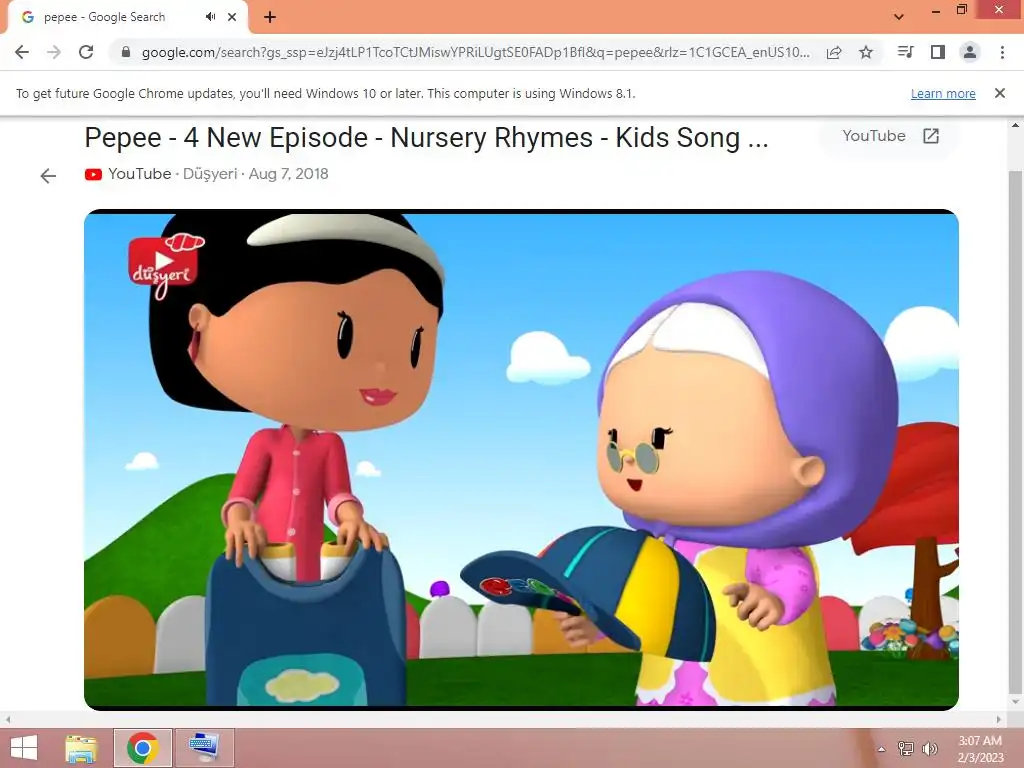Click the red YouTube logo icon
Viewport: 1024px width, 768px height.
[x=93, y=174]
